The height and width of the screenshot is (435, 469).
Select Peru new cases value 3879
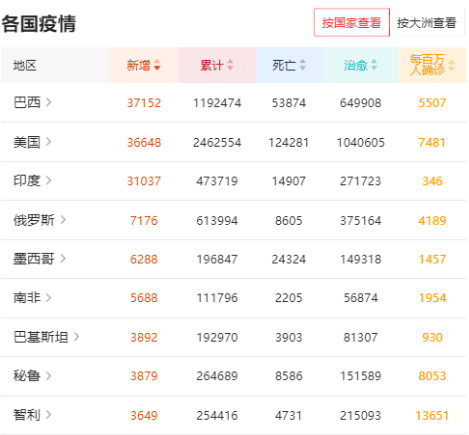pyautogui.click(x=144, y=376)
